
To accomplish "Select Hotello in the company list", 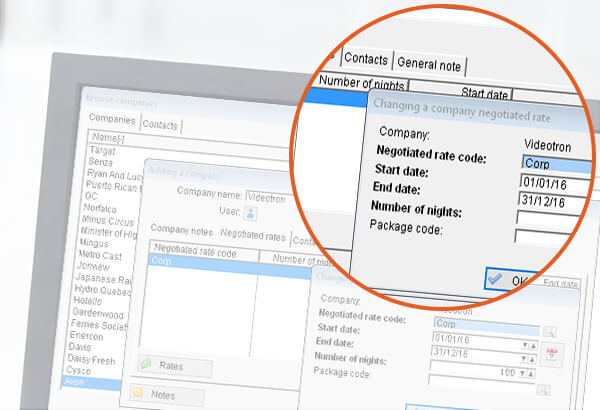I will pyautogui.click(x=88, y=301).
